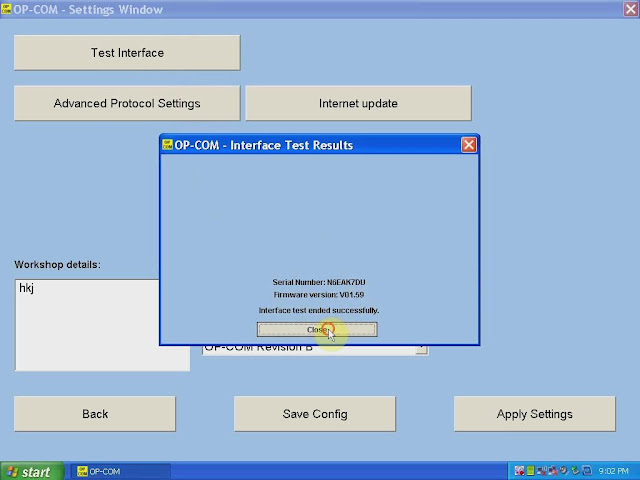Click the Serial Number N6EAK7DU text
This screenshot has height=480, width=640.
[319, 282]
